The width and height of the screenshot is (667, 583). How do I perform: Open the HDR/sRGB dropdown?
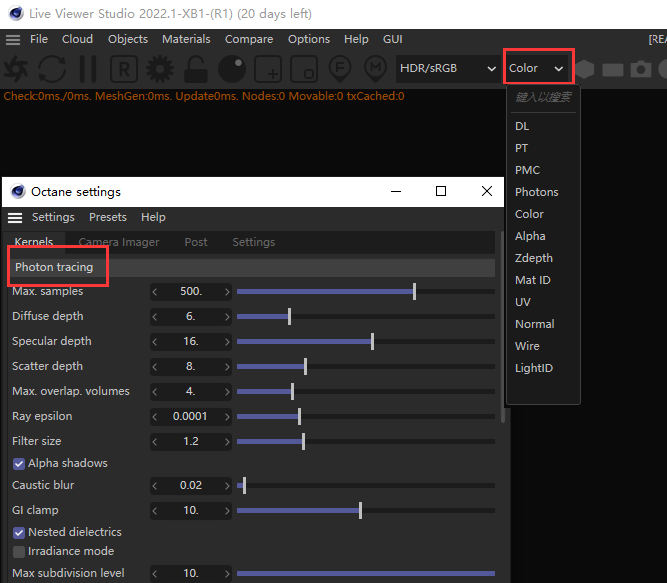[448, 68]
